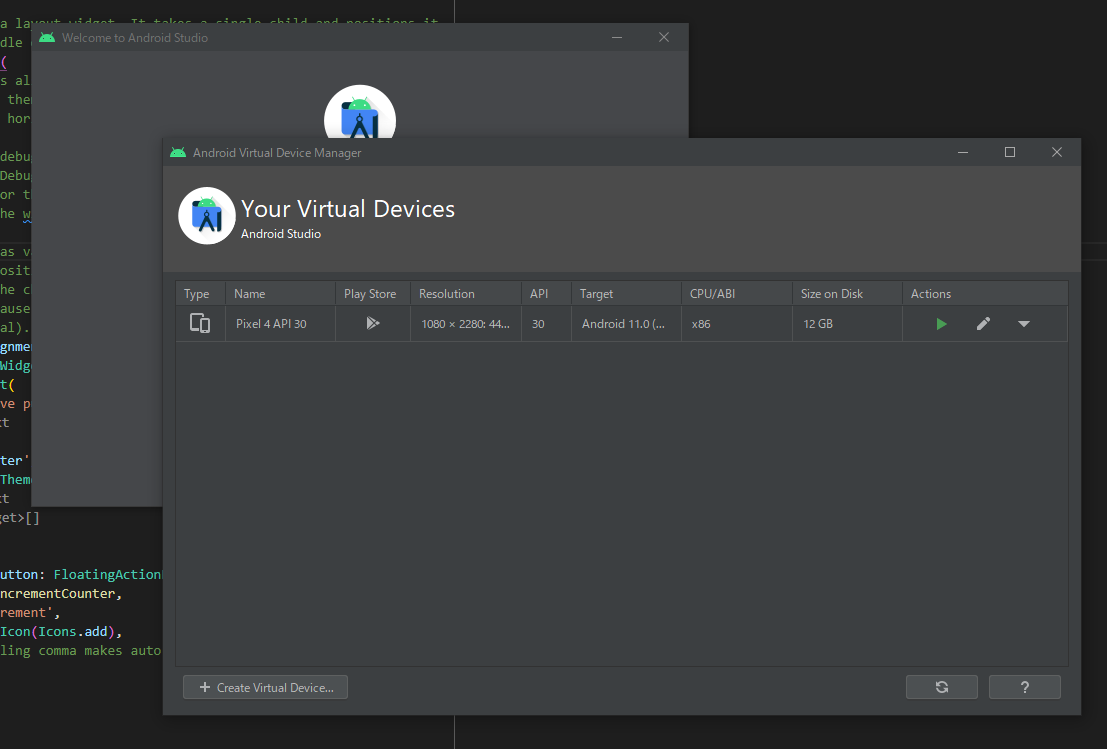Screen dimensions: 1107x749
Task: Click the 12 GB size cell
Action: pyautogui.click(x=847, y=324)
